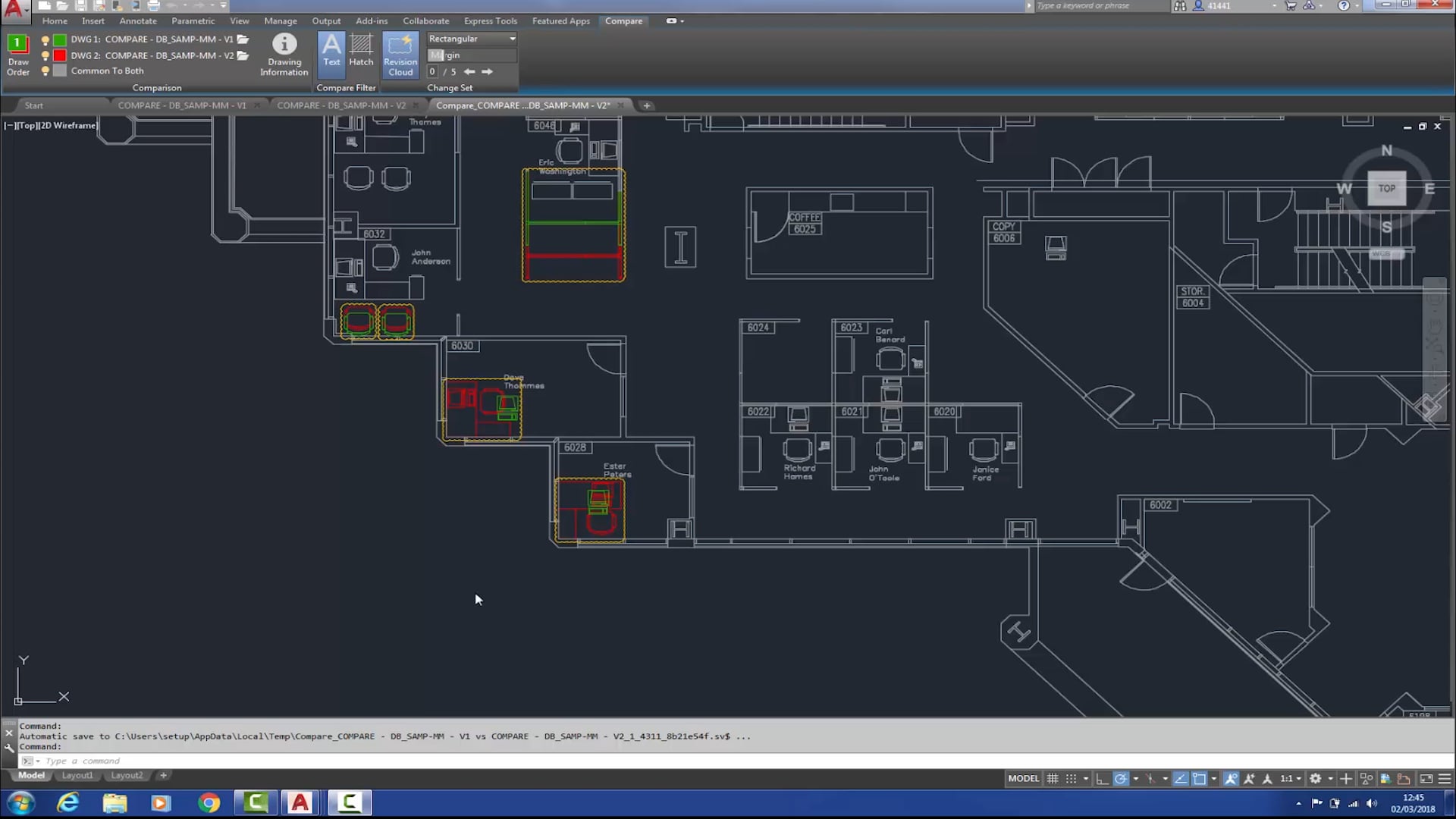Click the Compare Filter icon
The width and height of the screenshot is (1456, 819).
coord(346,87)
